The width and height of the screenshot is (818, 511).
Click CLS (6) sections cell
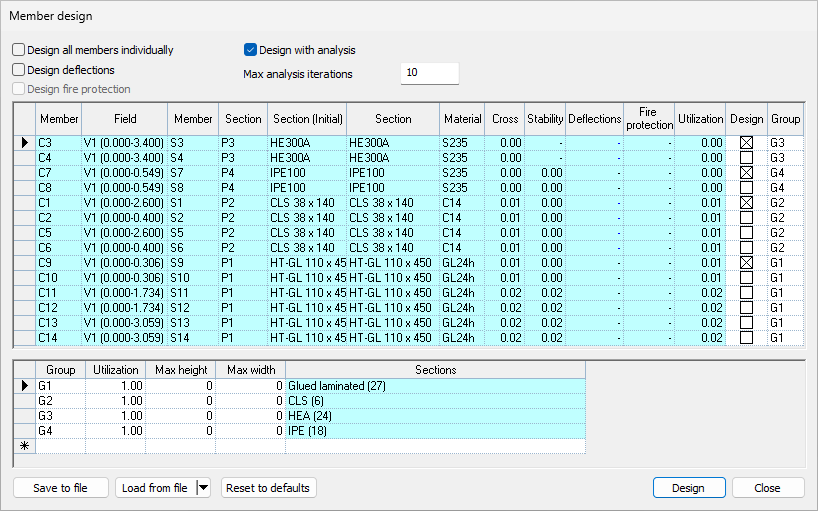(436, 400)
